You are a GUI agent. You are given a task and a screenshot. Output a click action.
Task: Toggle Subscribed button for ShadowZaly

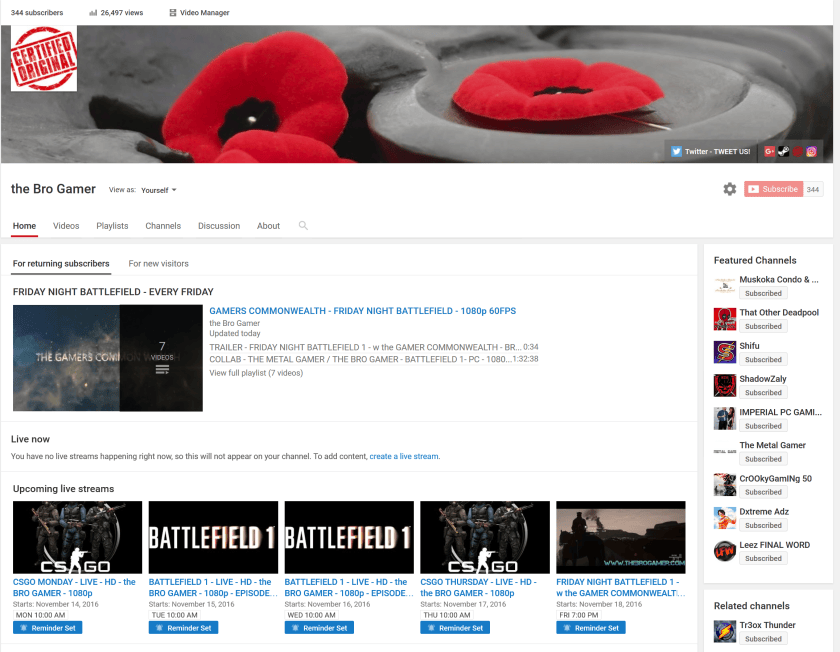(x=763, y=393)
